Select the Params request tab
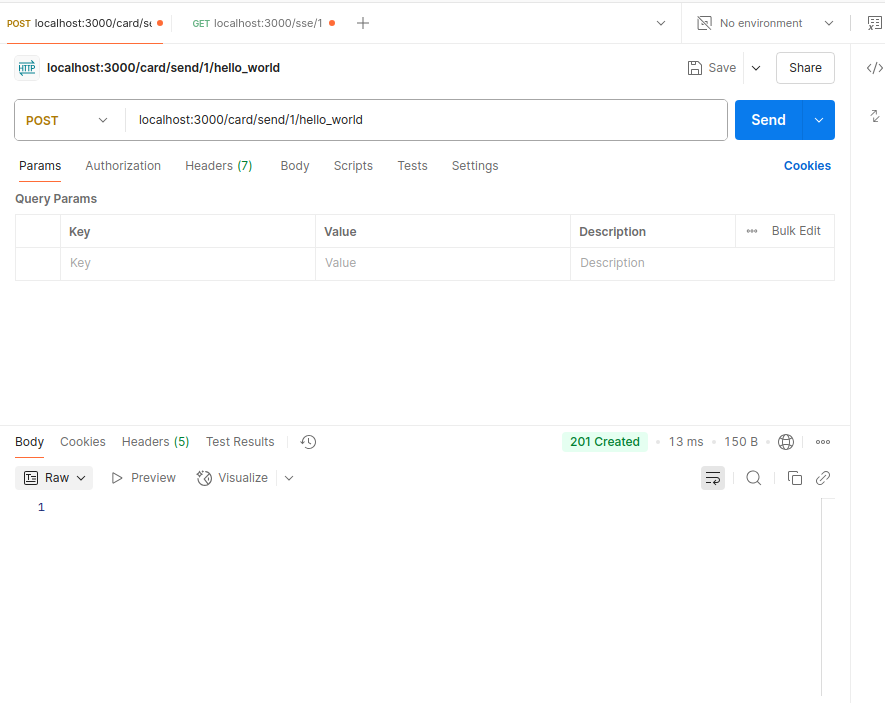This screenshot has width=885, height=703. pyautogui.click(x=40, y=166)
